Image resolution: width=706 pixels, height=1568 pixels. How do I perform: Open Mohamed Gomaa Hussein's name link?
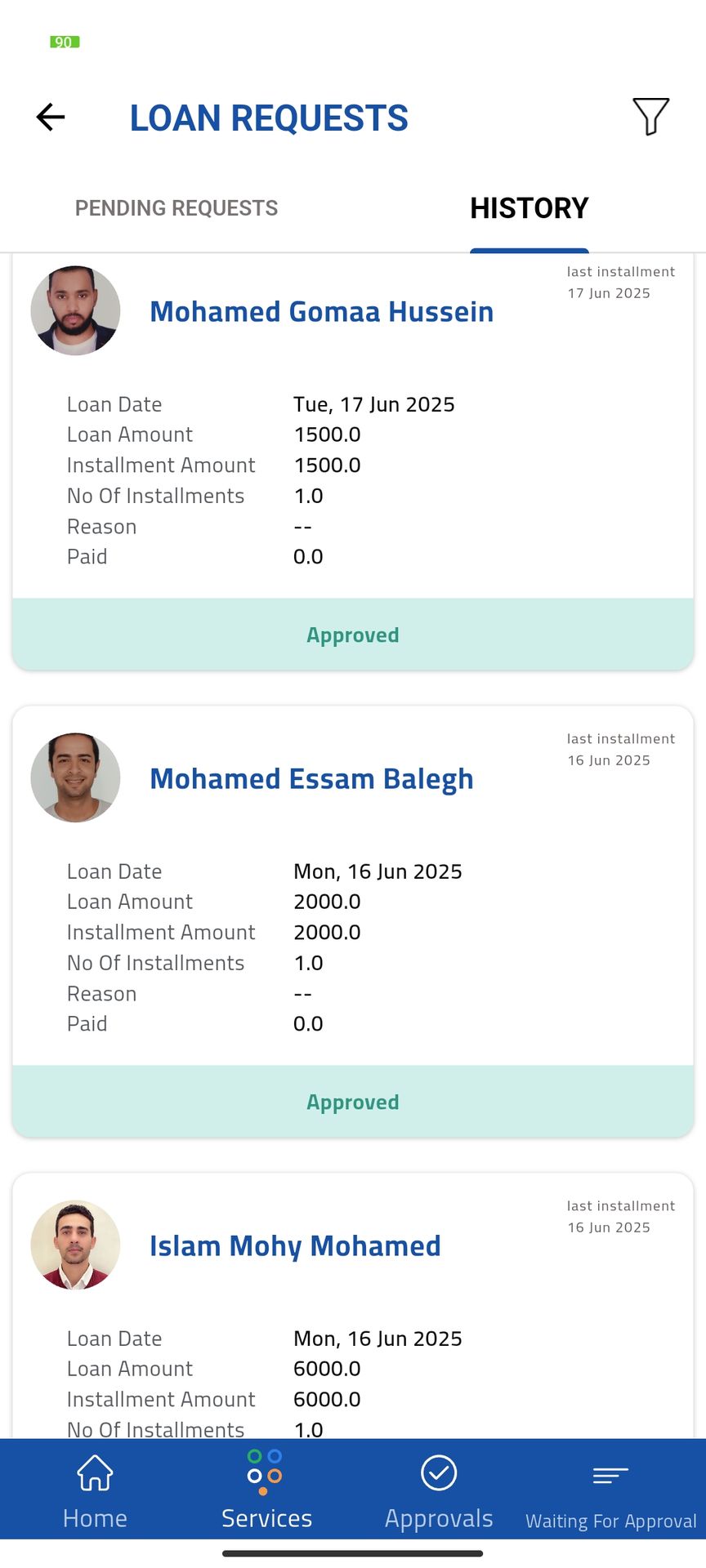321,312
